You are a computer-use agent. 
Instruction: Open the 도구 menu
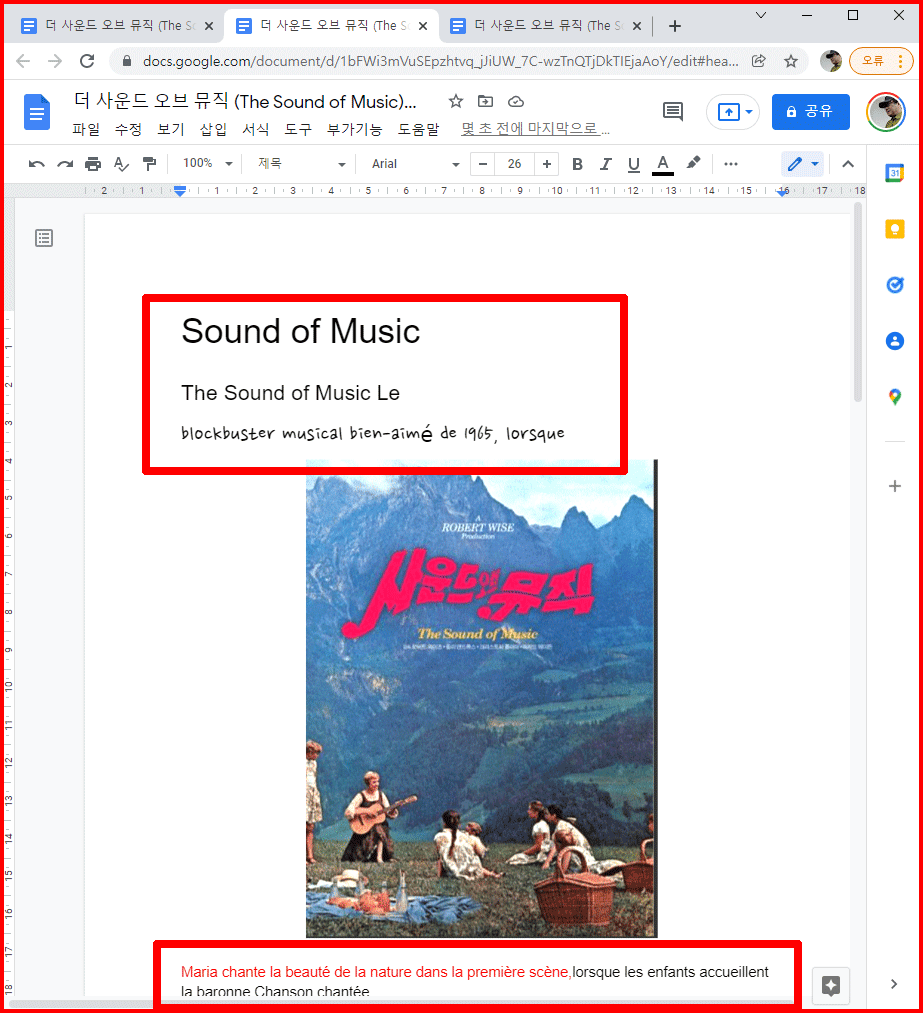298,129
